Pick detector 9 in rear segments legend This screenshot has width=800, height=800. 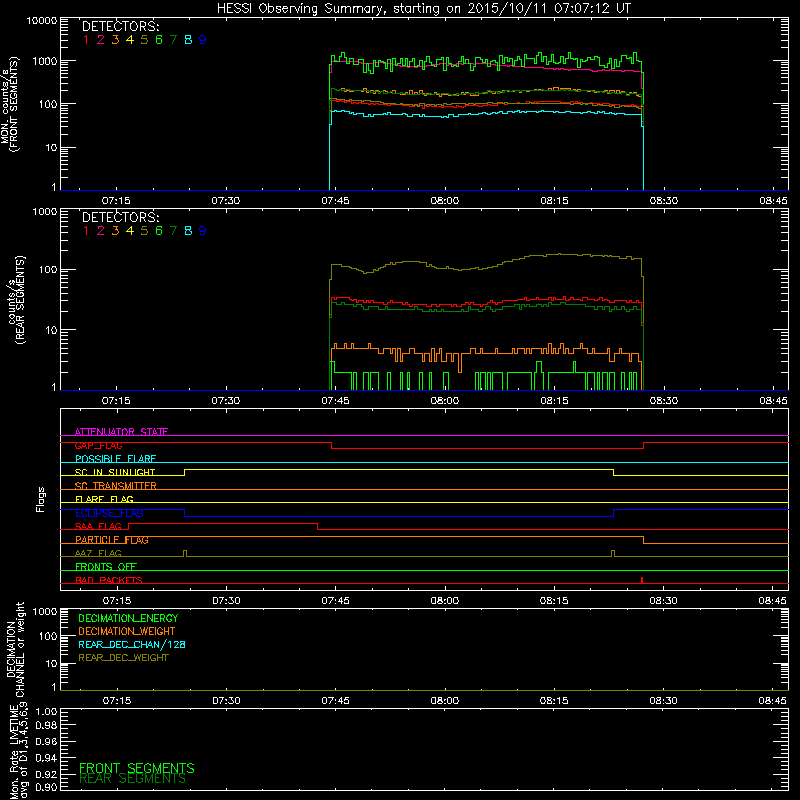203,231
